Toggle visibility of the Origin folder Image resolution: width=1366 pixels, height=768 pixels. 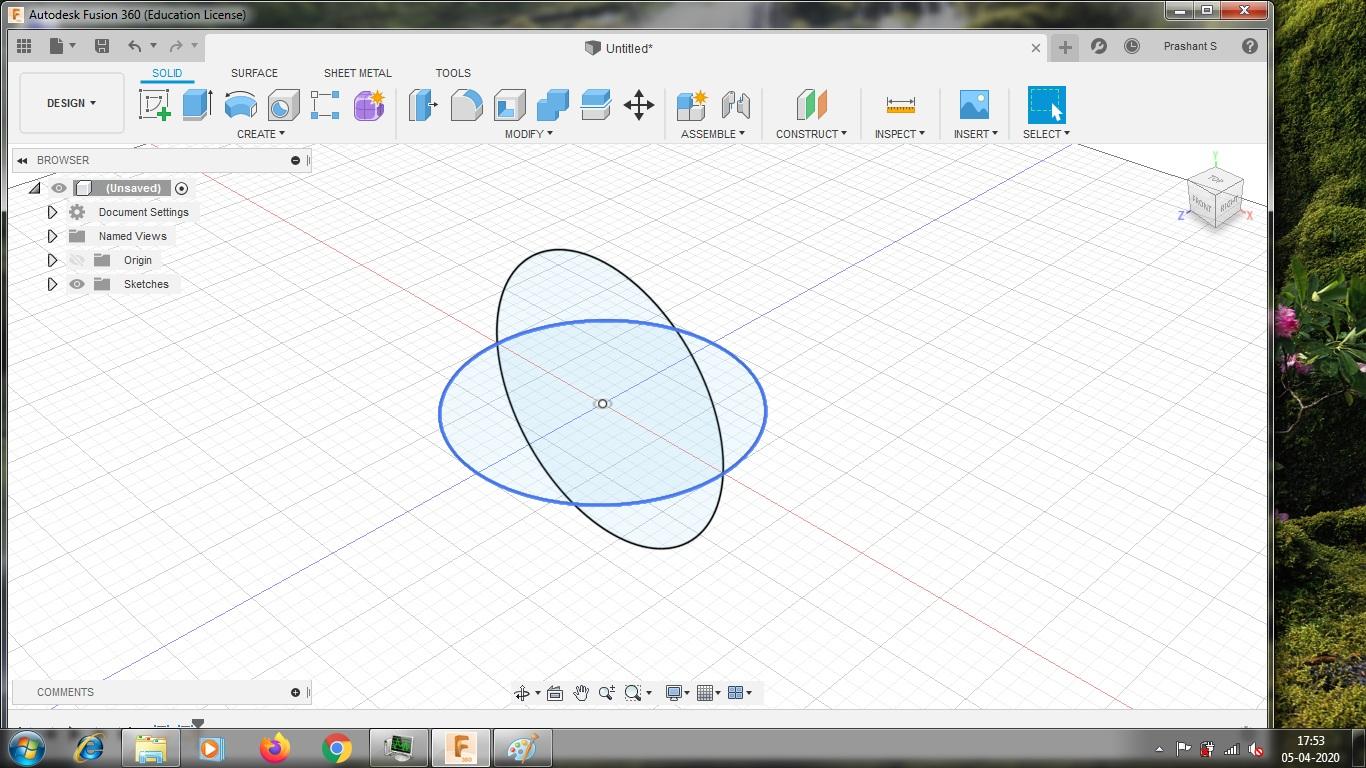(x=77, y=260)
